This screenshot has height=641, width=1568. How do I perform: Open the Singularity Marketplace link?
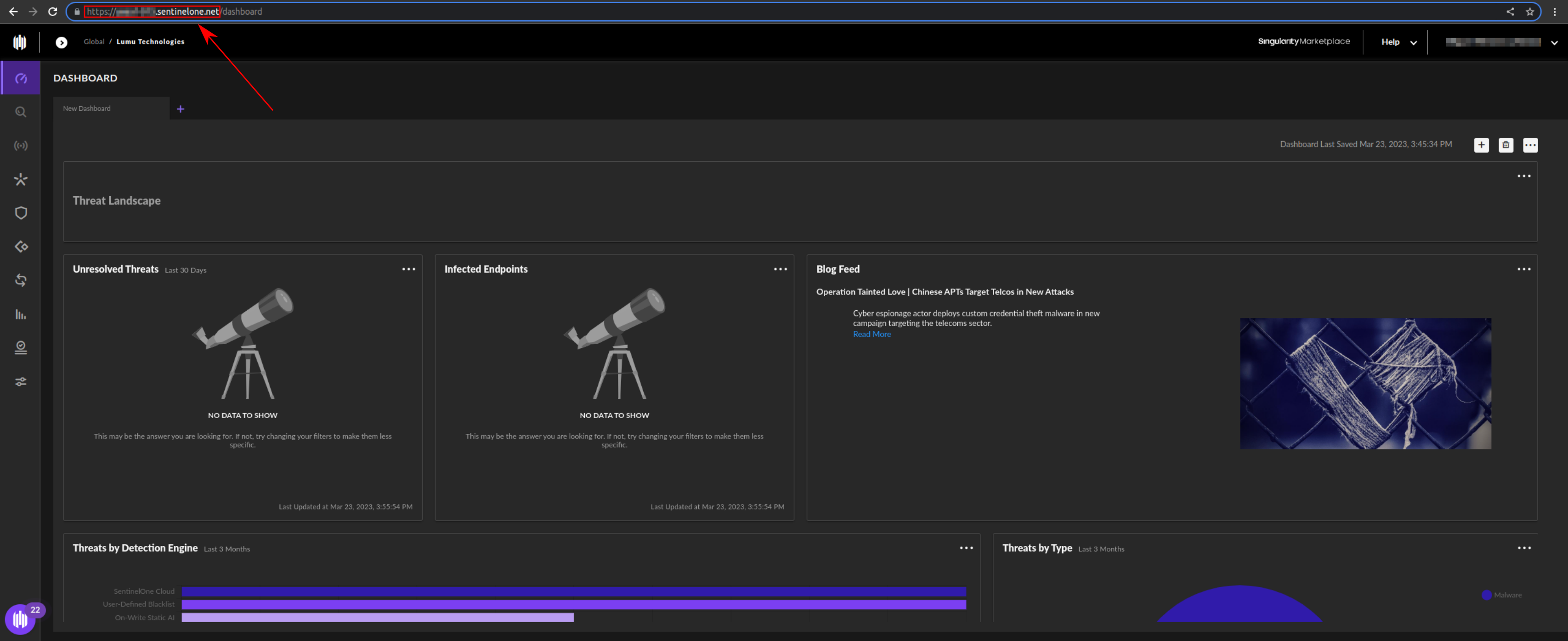(x=1303, y=41)
